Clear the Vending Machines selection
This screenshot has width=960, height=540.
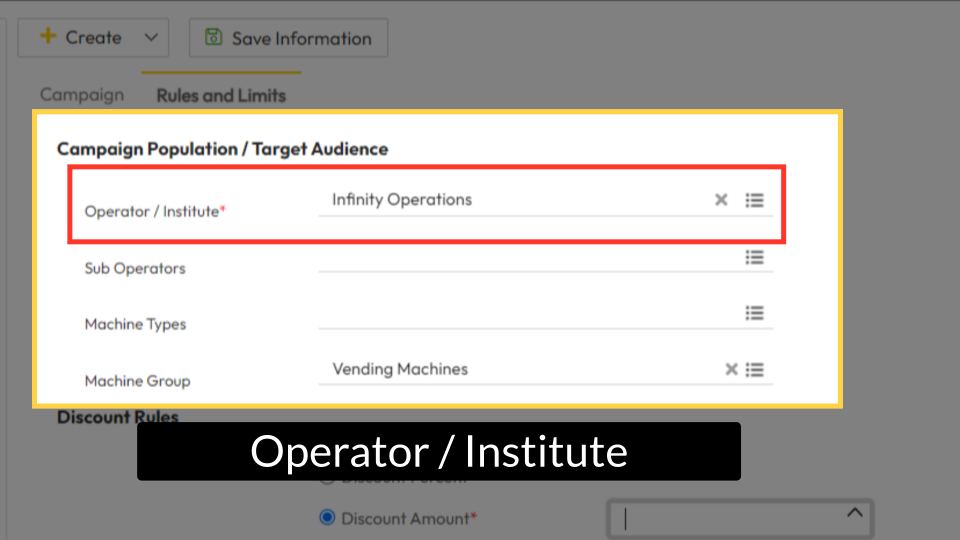[731, 370]
